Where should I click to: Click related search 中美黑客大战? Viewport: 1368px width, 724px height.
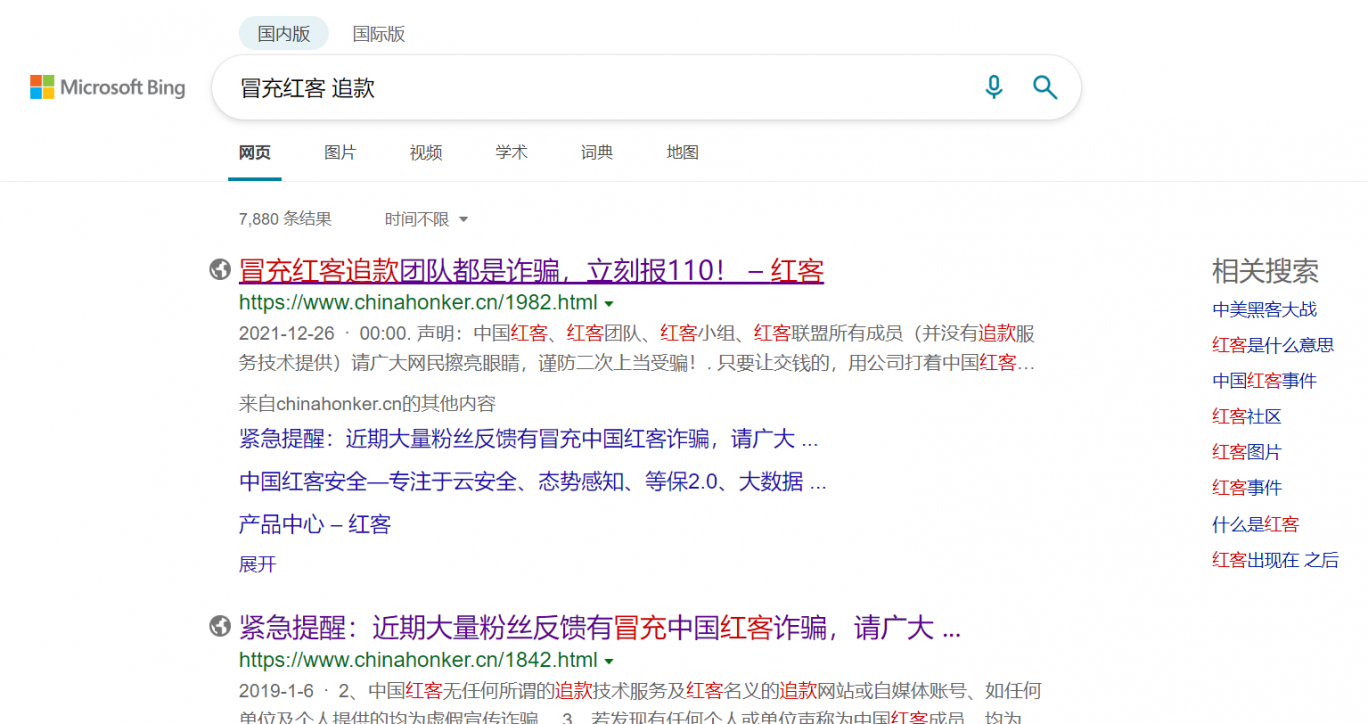point(1265,309)
